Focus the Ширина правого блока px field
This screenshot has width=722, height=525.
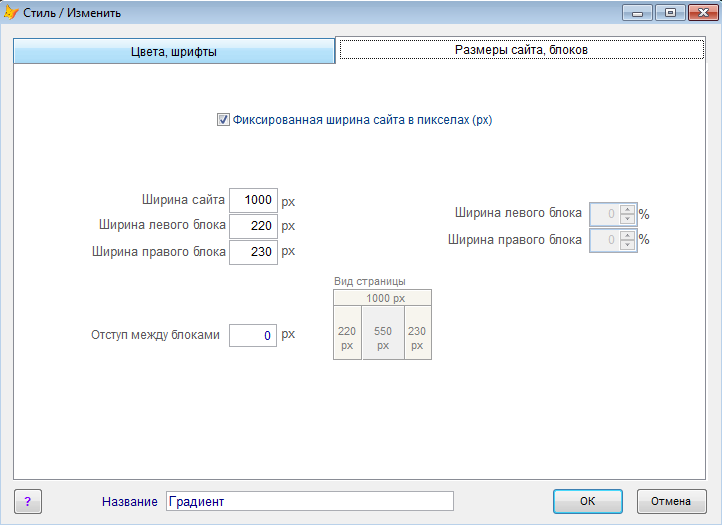pyautogui.click(x=253, y=253)
